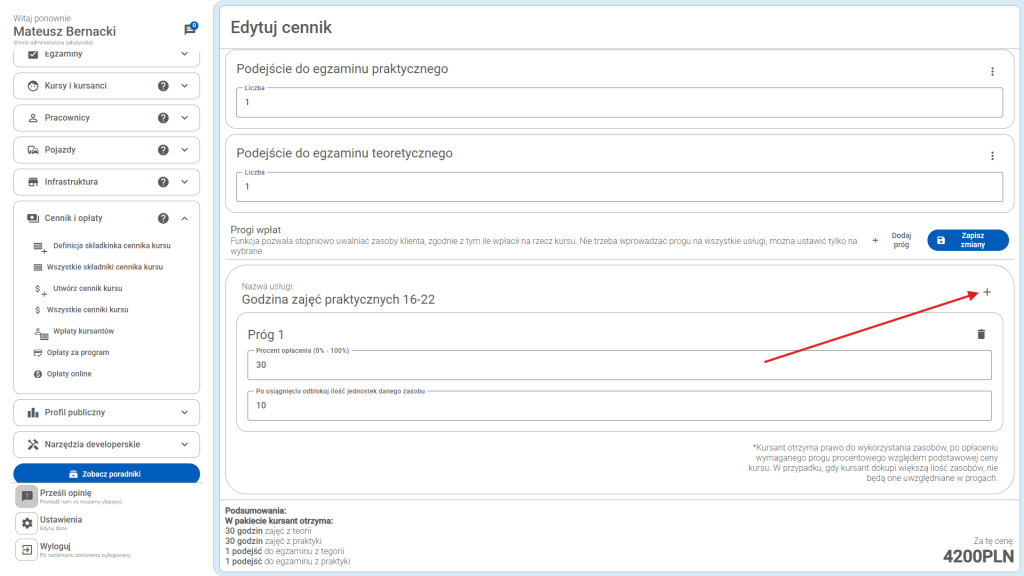Viewport: 1024px width, 576px height.
Task: Collapse the Cennik i opłaty section
Action: click(184, 218)
